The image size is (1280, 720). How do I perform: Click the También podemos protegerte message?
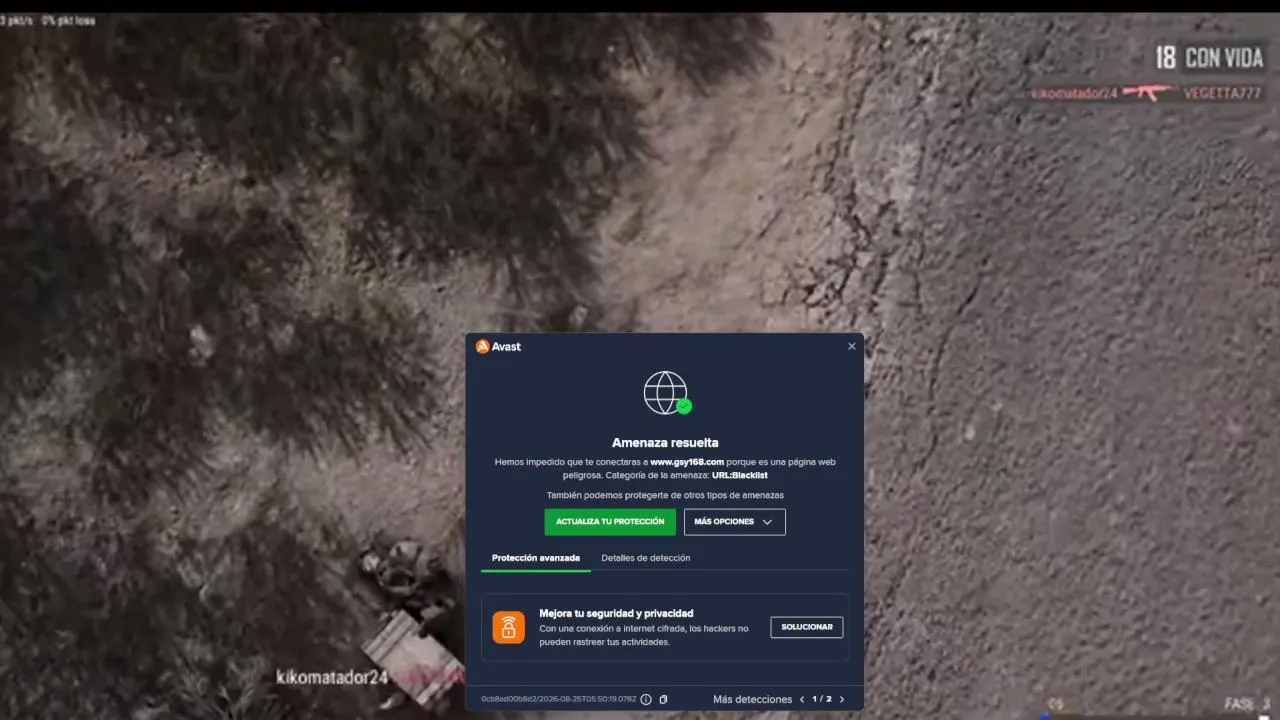665,495
